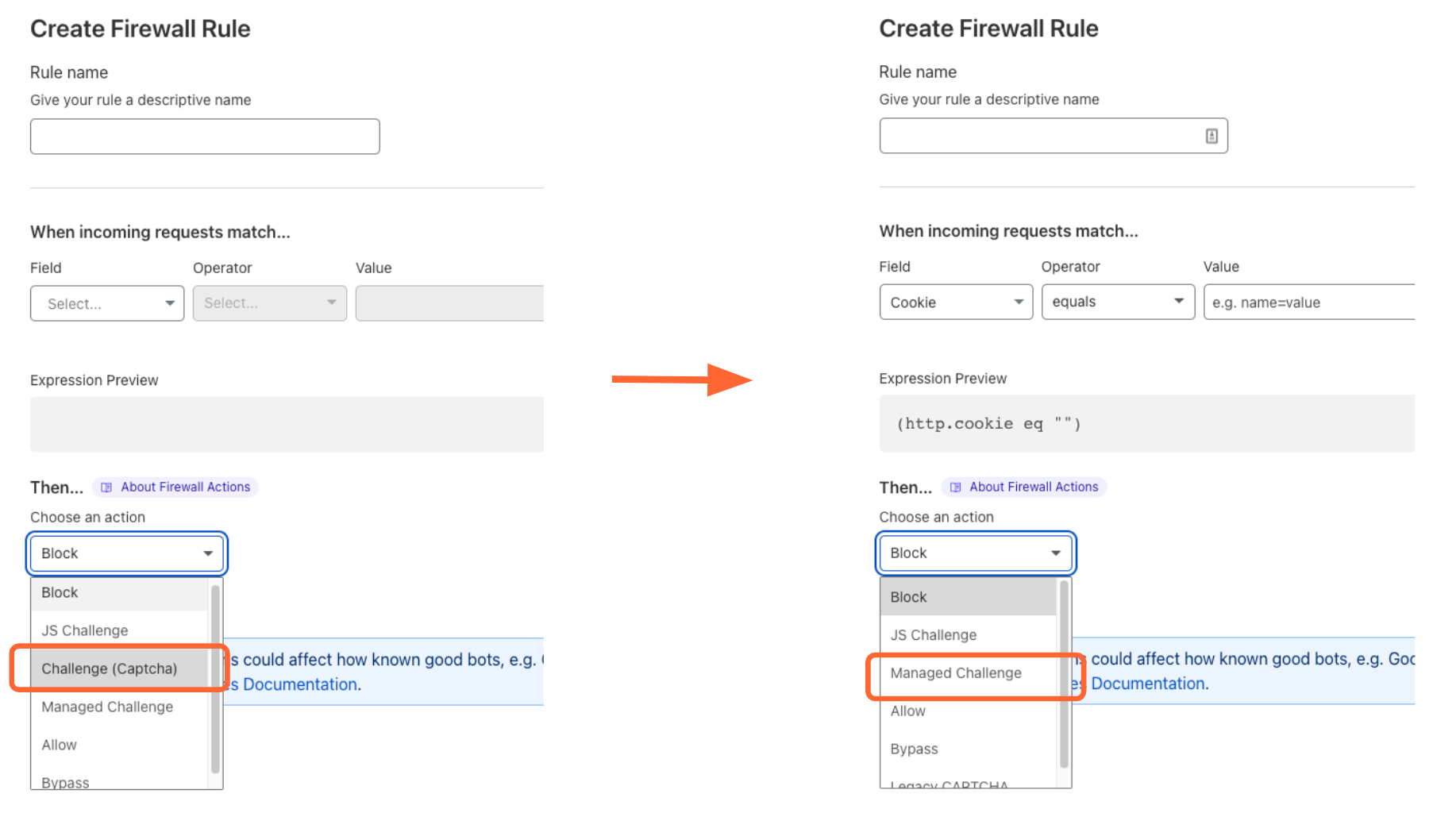
Task: Click book icon beside right About Firewall Actions
Action: point(955,487)
